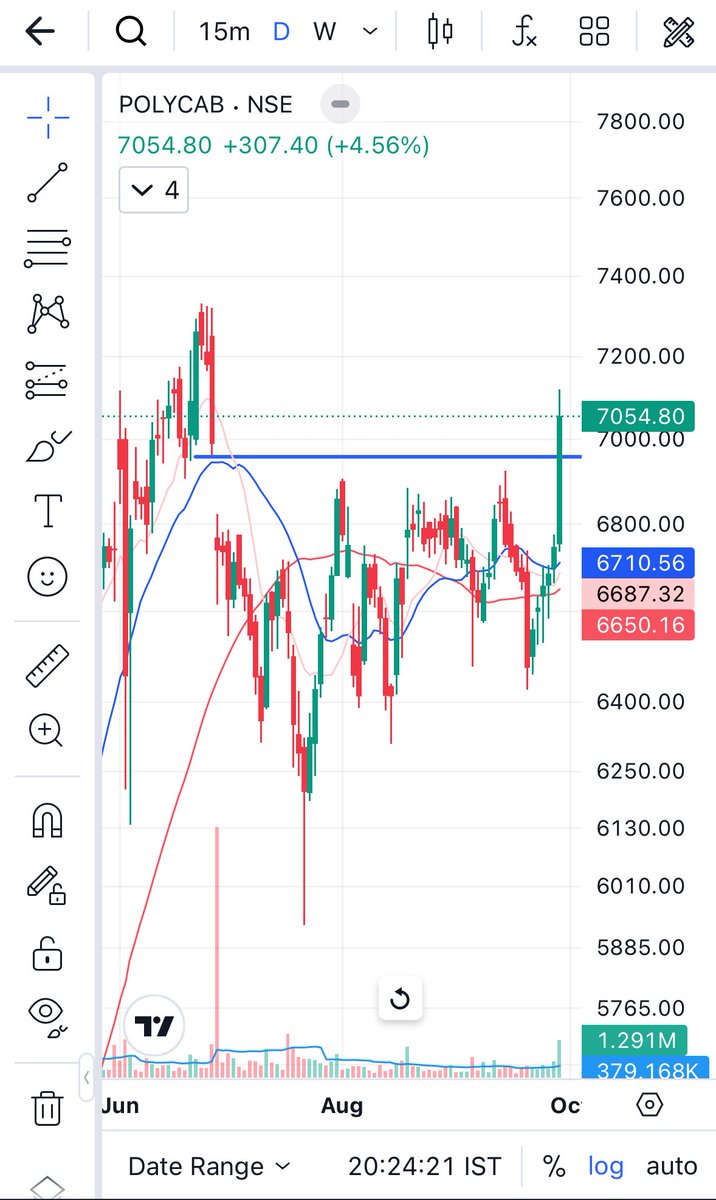Select the trend line tool
This screenshot has width=716, height=1200.
tap(48, 182)
